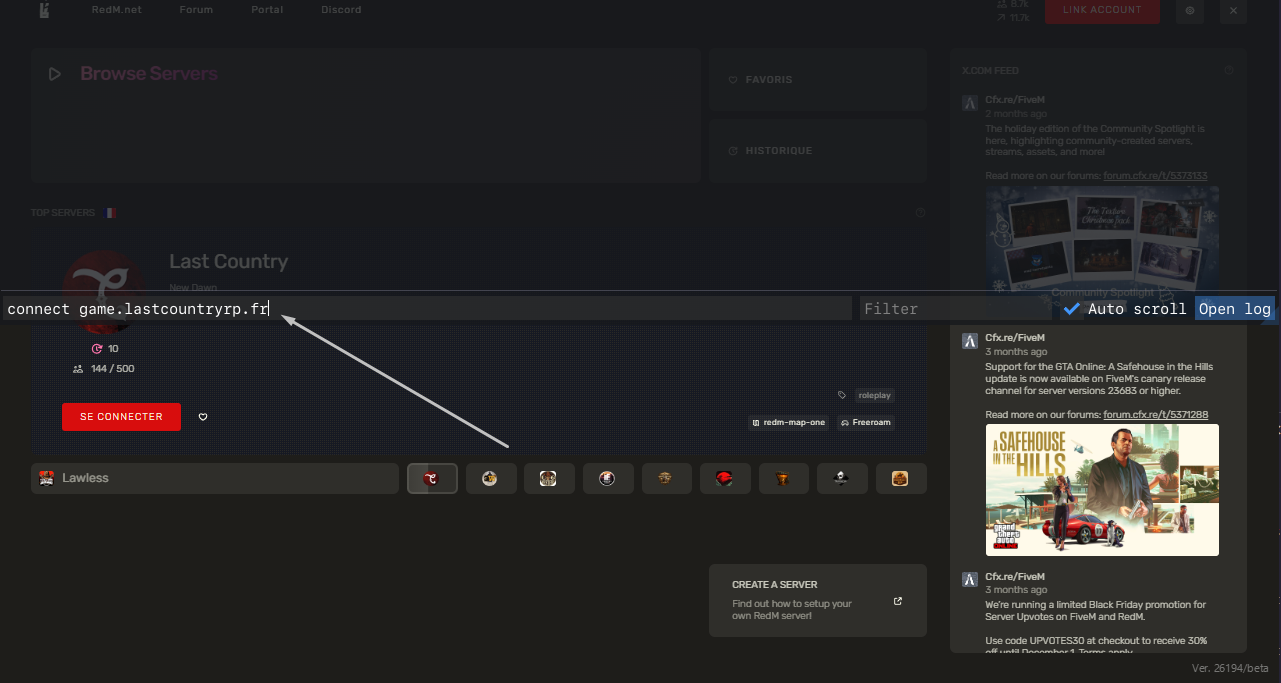The height and width of the screenshot is (683, 1281).
Task: Favorite Last Country with the heart icon
Action: click(x=203, y=417)
